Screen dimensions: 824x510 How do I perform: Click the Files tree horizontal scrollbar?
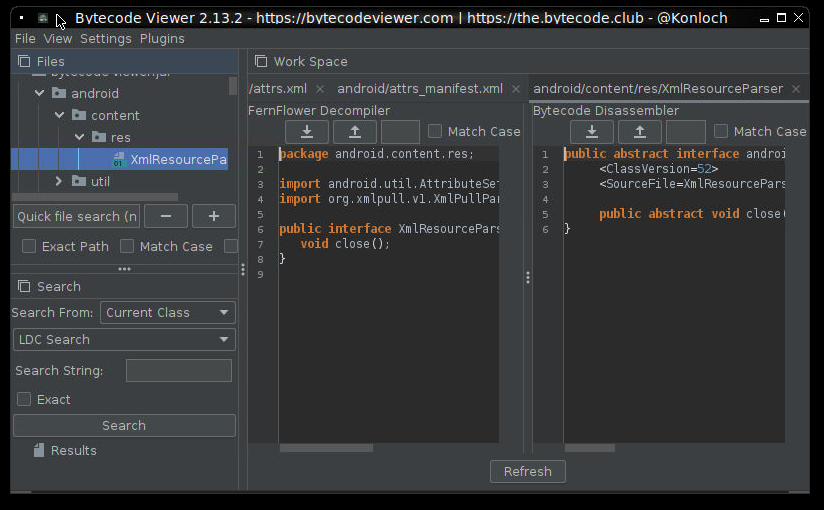point(95,197)
